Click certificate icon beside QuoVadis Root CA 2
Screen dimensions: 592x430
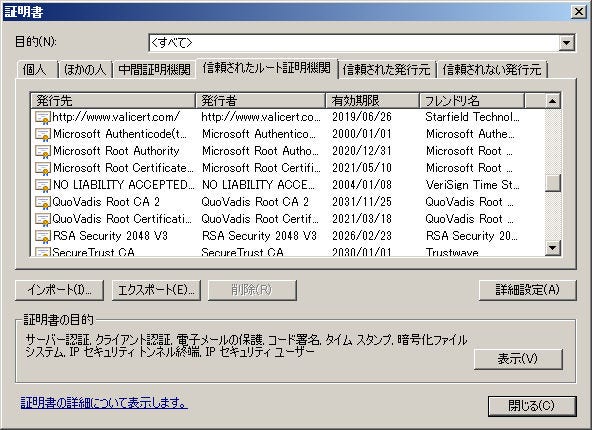coord(43,202)
